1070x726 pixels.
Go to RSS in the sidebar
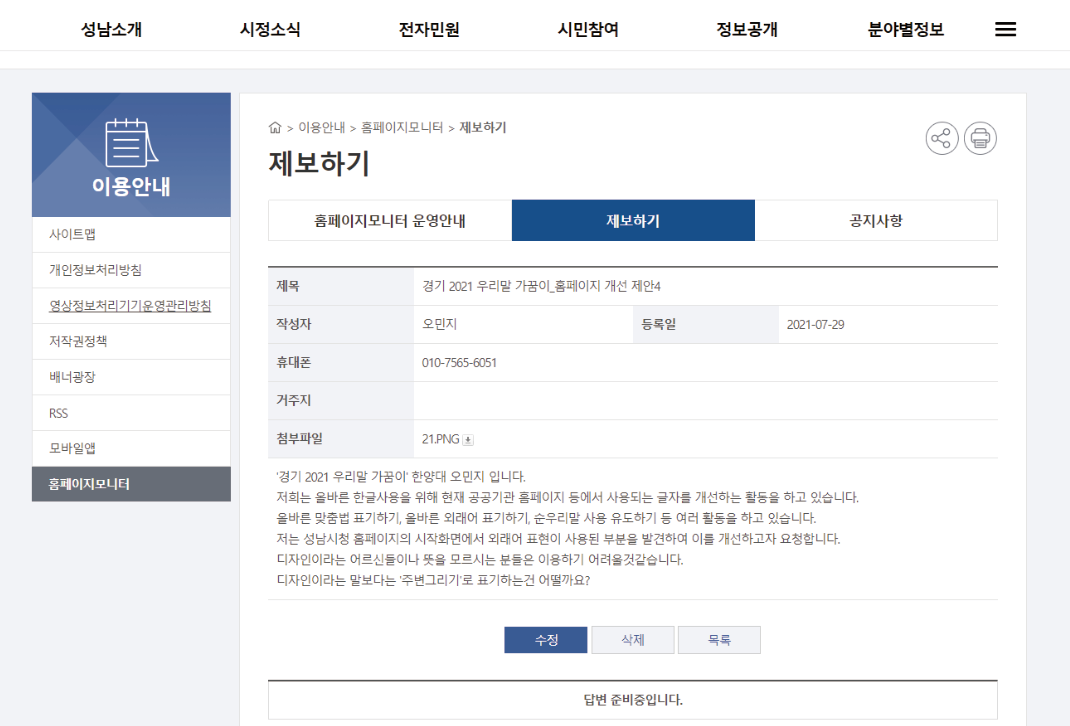coord(58,413)
